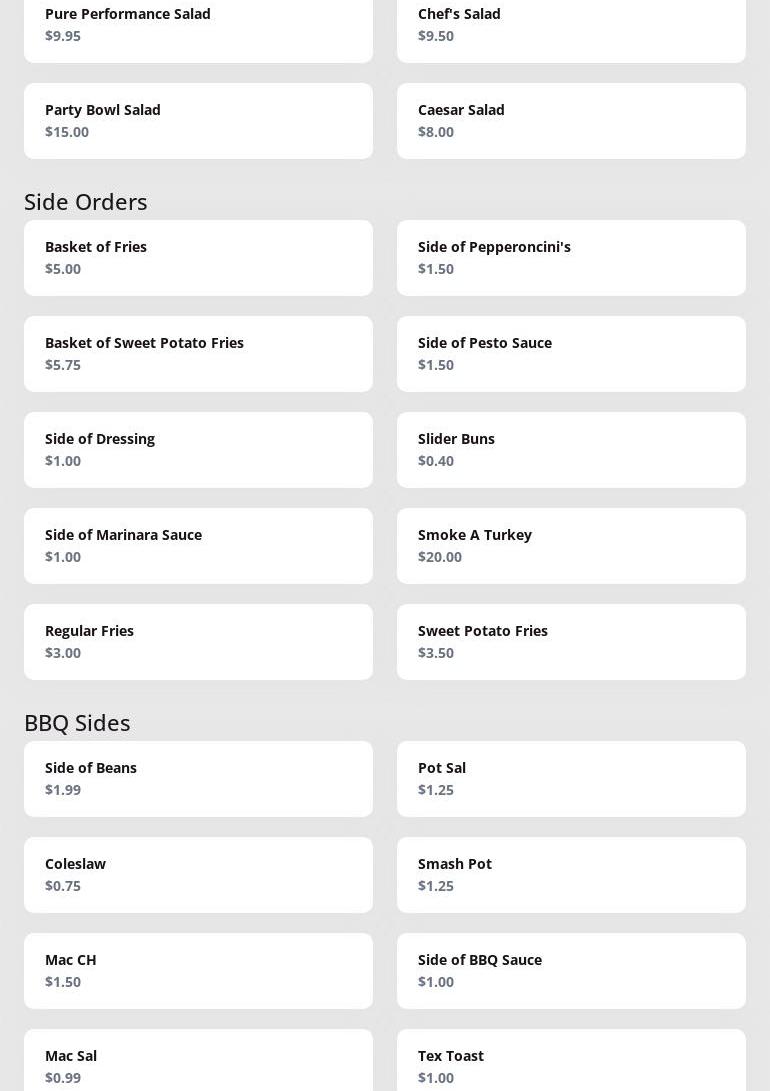The width and height of the screenshot is (770, 1091).
Task: Click the Side of Pepperoncini's card
Action: (x=571, y=257)
